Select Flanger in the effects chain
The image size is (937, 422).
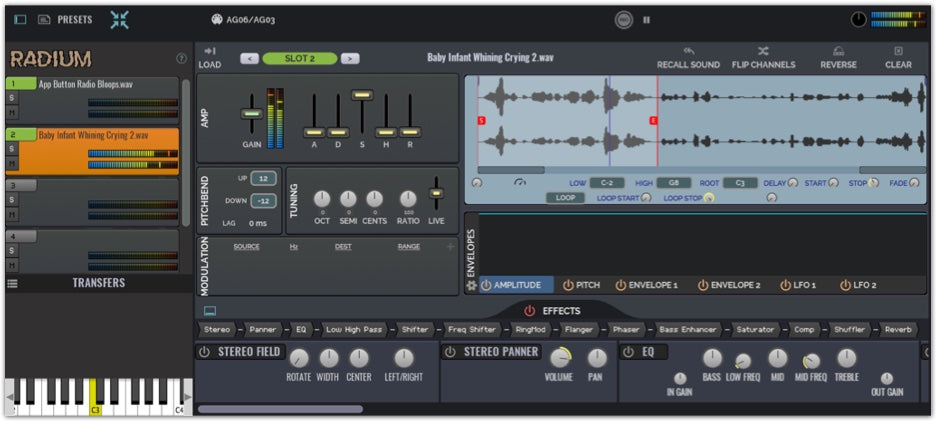tap(578, 329)
